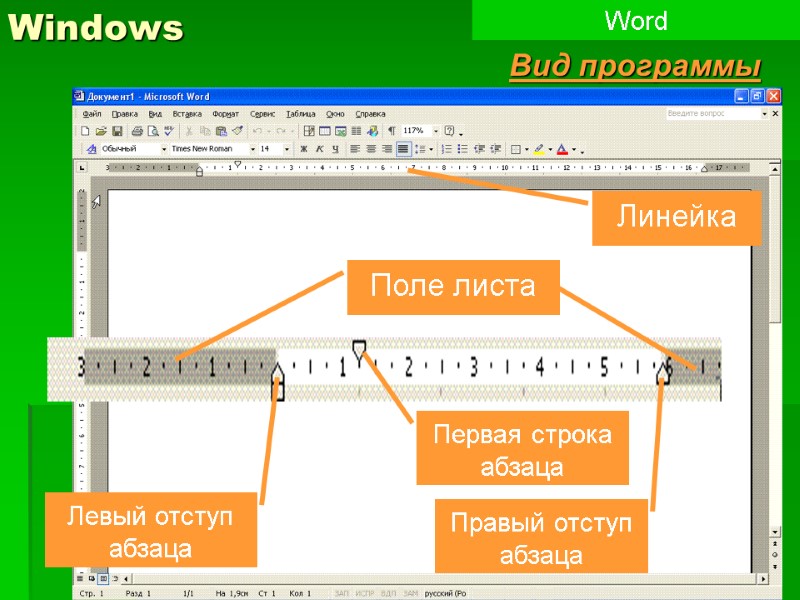Open the Файл menu
800x600 pixels.
click(92, 114)
